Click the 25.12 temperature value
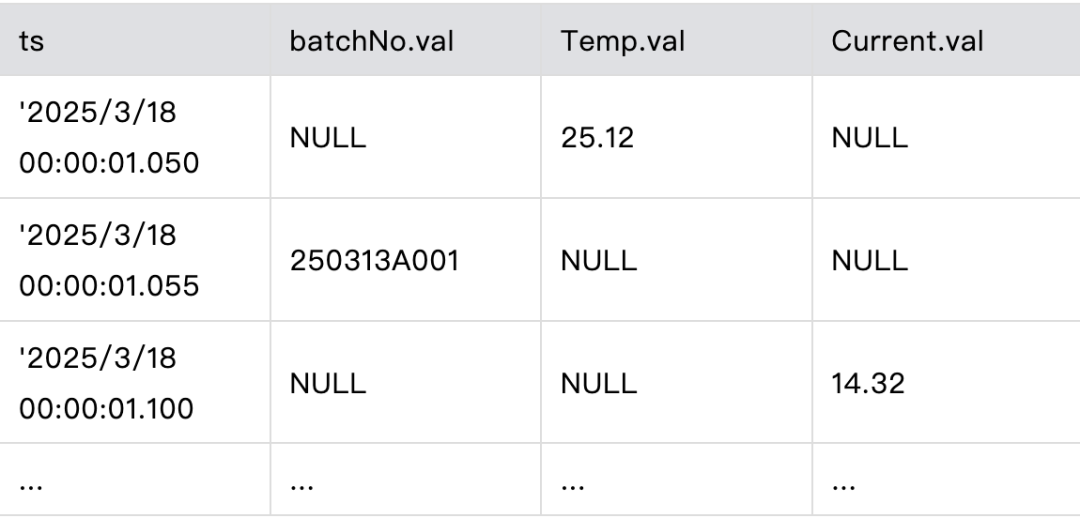The height and width of the screenshot is (518, 1080). point(598,138)
